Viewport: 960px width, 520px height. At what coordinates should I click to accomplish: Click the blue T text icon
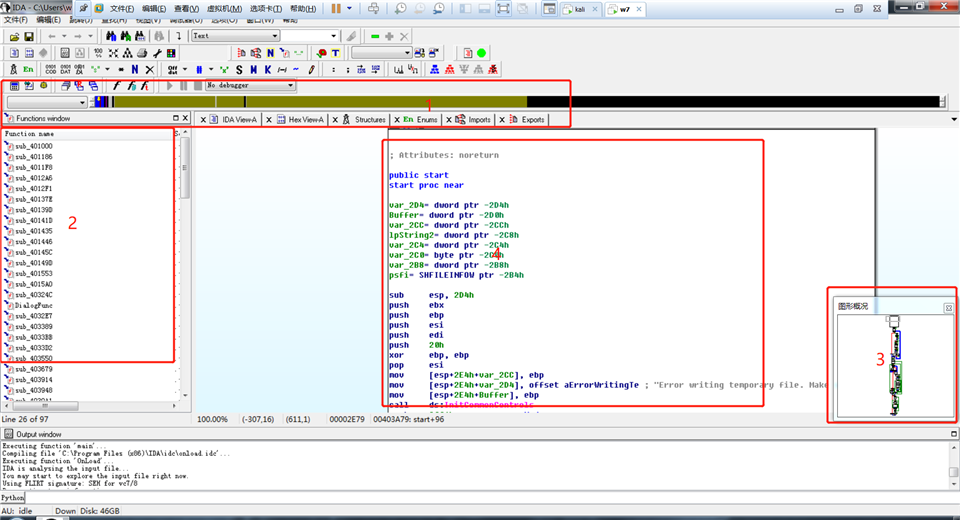pyautogui.click(x=336, y=53)
